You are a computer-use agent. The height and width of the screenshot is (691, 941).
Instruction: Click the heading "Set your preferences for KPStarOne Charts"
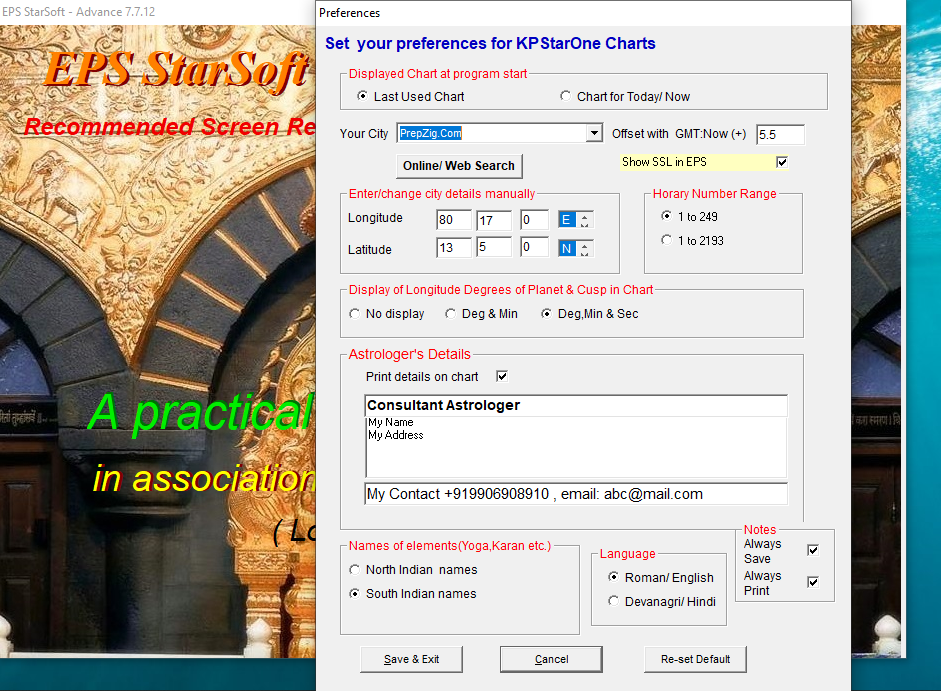490,43
